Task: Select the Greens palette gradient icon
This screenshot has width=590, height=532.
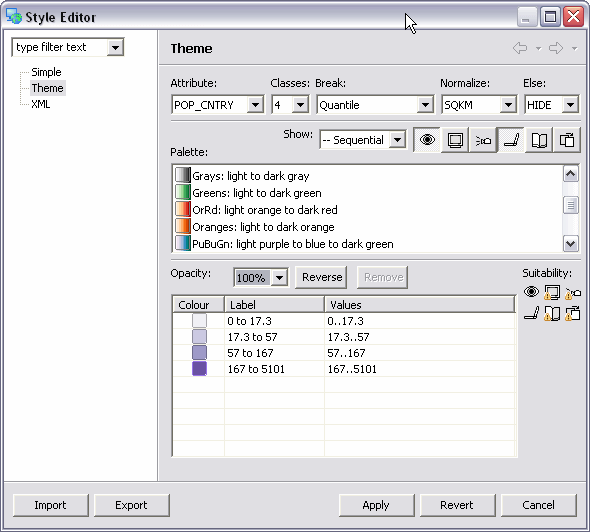Action: coord(183,192)
